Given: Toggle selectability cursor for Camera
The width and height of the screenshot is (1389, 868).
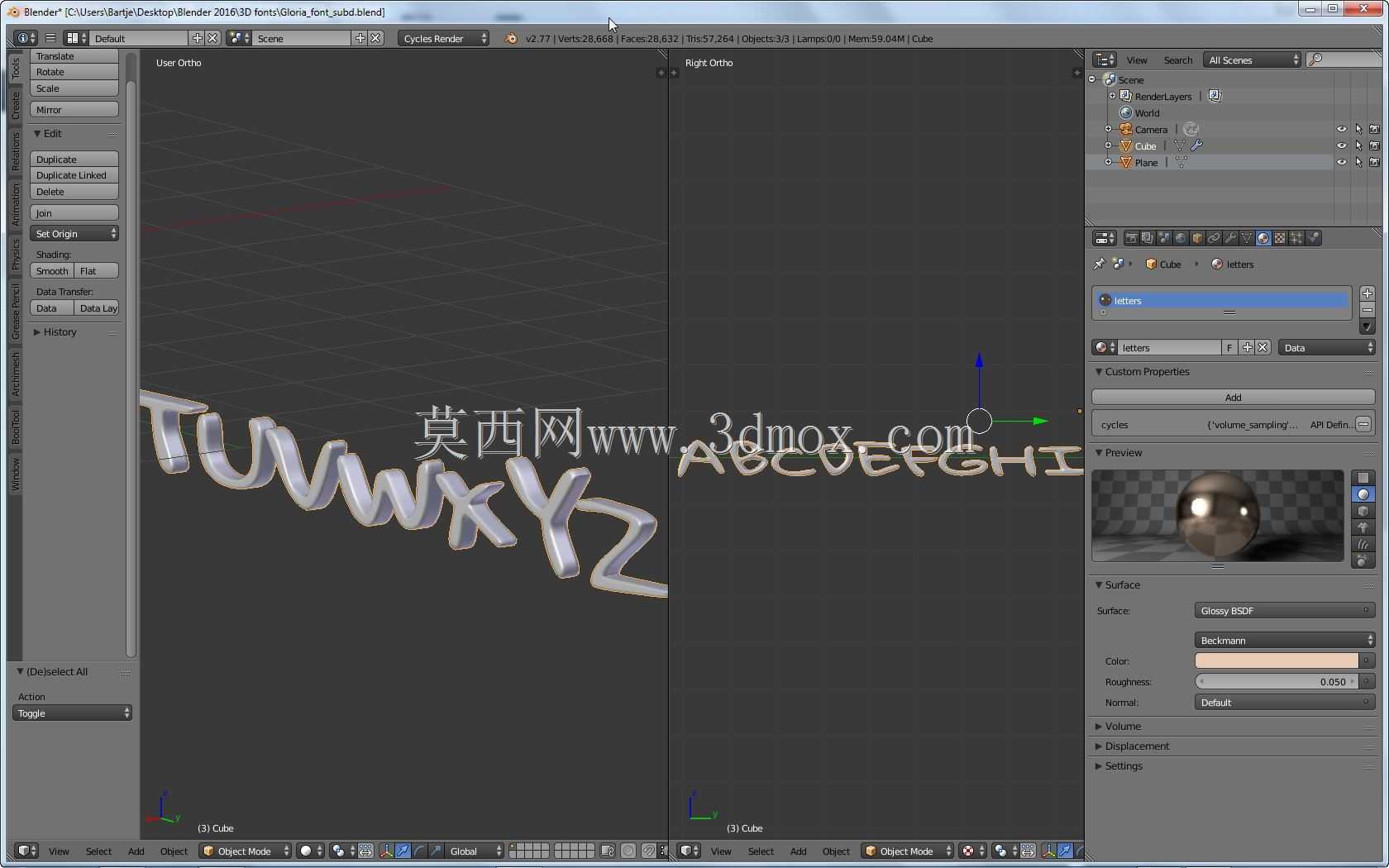Looking at the screenshot, I should (x=1358, y=129).
